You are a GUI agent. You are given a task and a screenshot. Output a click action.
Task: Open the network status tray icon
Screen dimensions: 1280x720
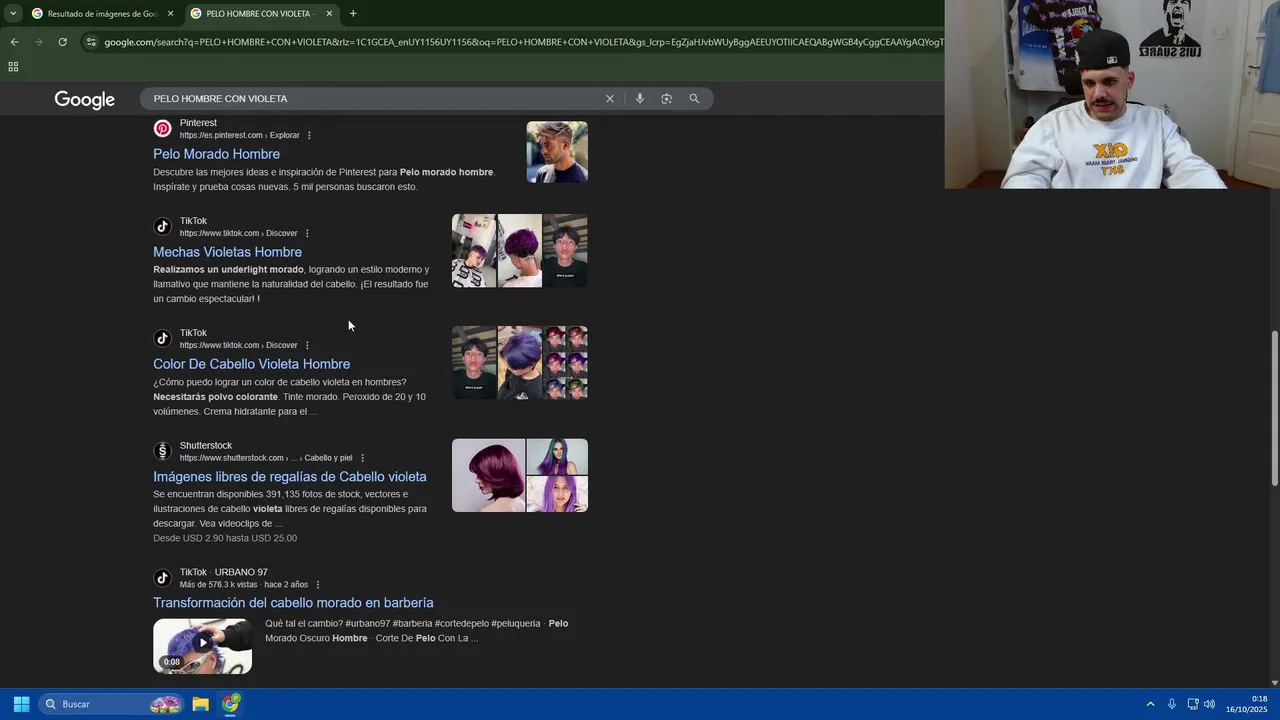point(1192,704)
